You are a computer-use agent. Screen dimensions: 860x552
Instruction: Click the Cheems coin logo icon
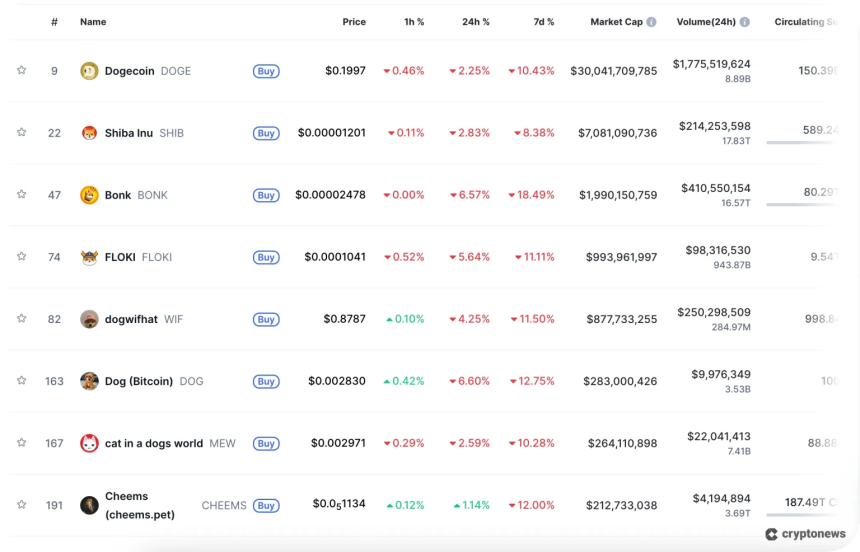point(89,505)
